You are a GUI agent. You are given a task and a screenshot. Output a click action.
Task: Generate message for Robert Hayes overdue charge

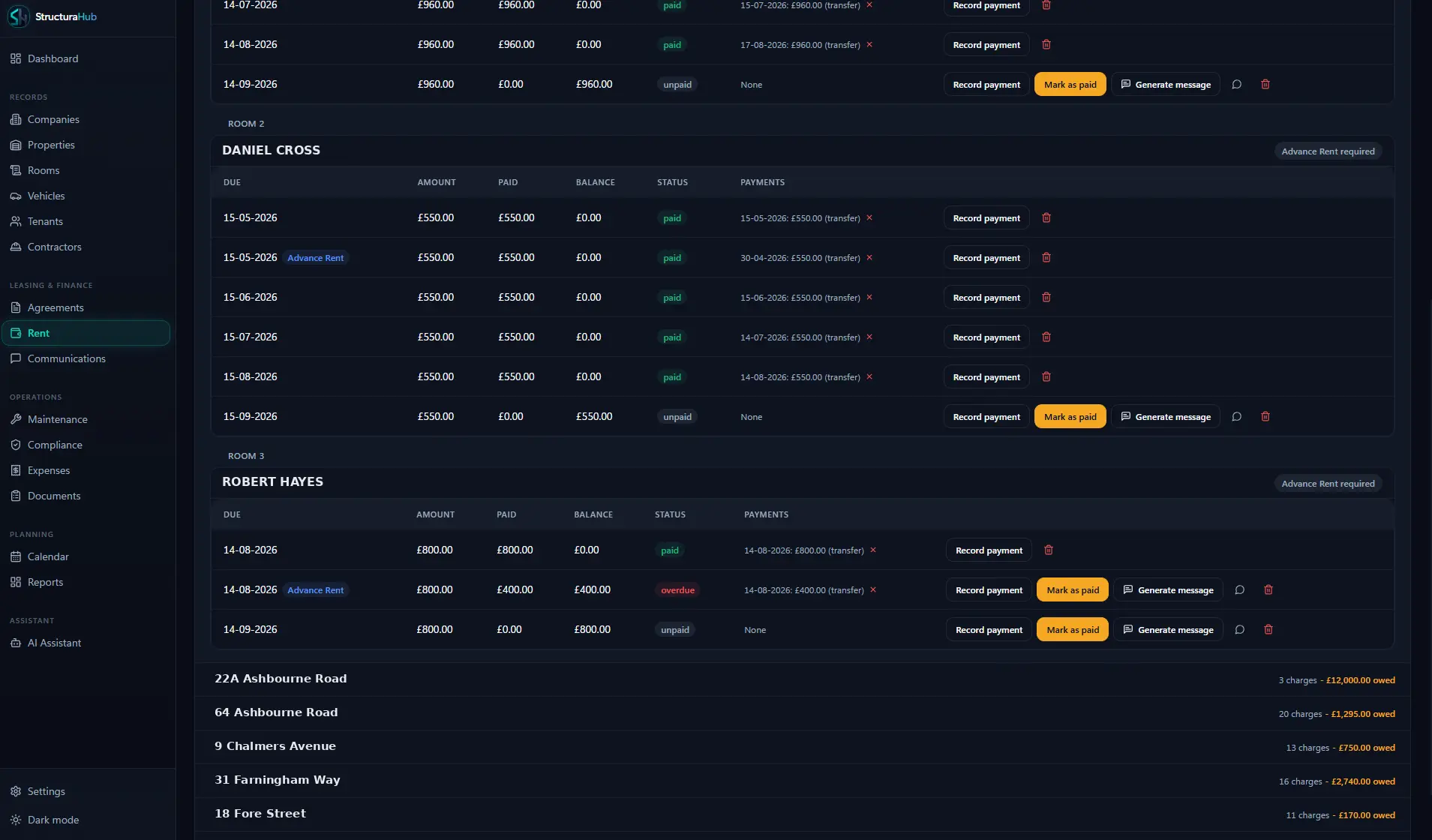pyautogui.click(x=1169, y=589)
